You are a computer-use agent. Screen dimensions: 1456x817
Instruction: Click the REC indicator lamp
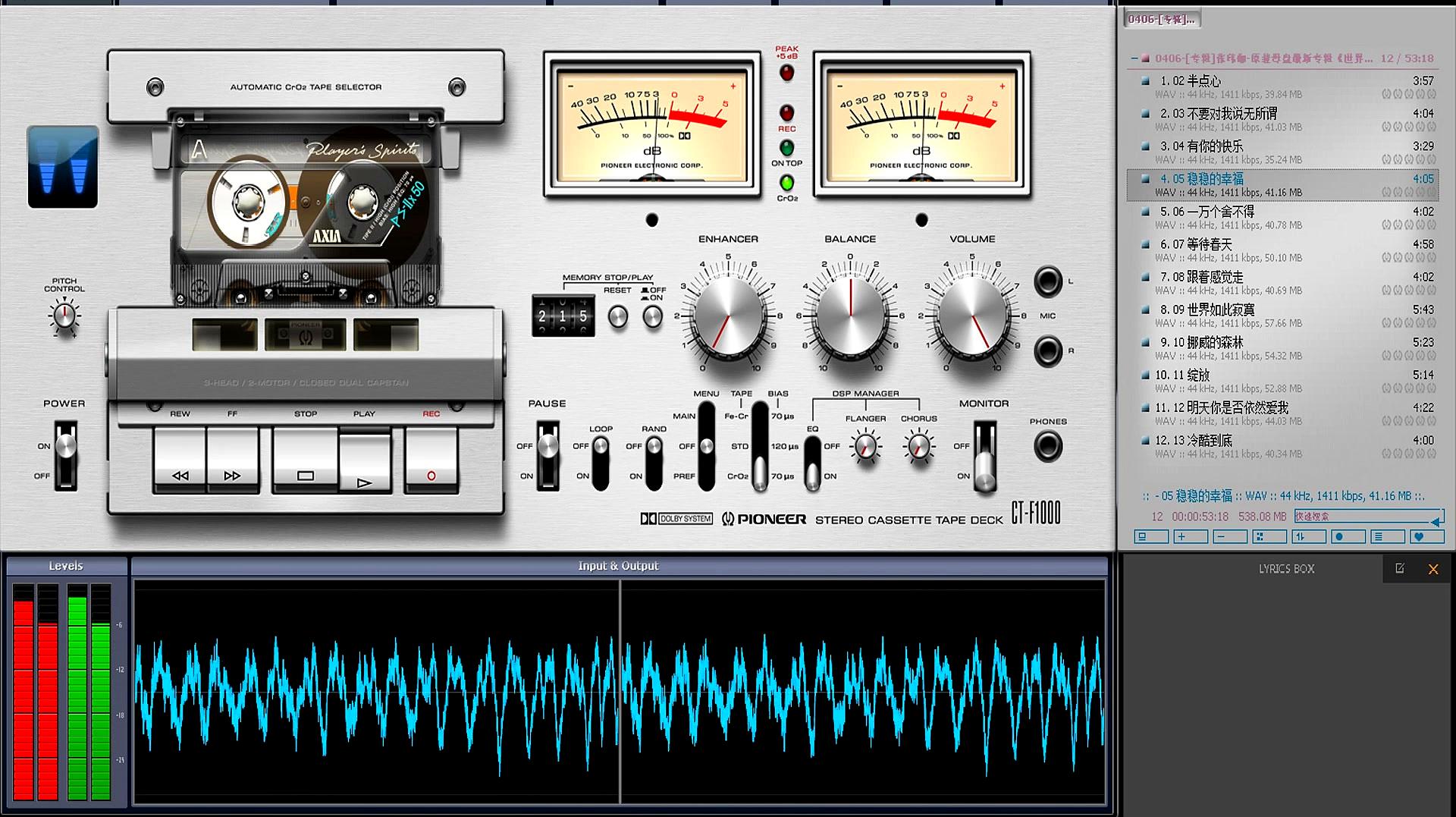tap(786, 113)
